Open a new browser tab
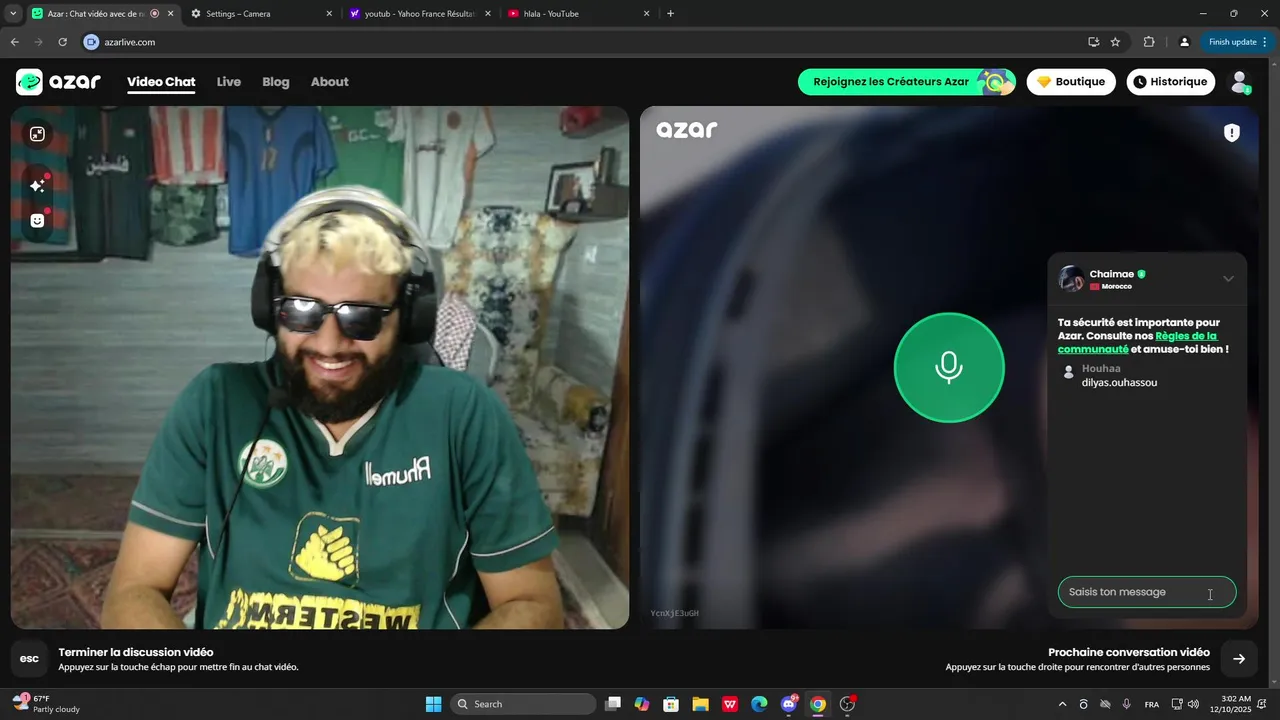Image resolution: width=1280 pixels, height=720 pixels. 670,14
